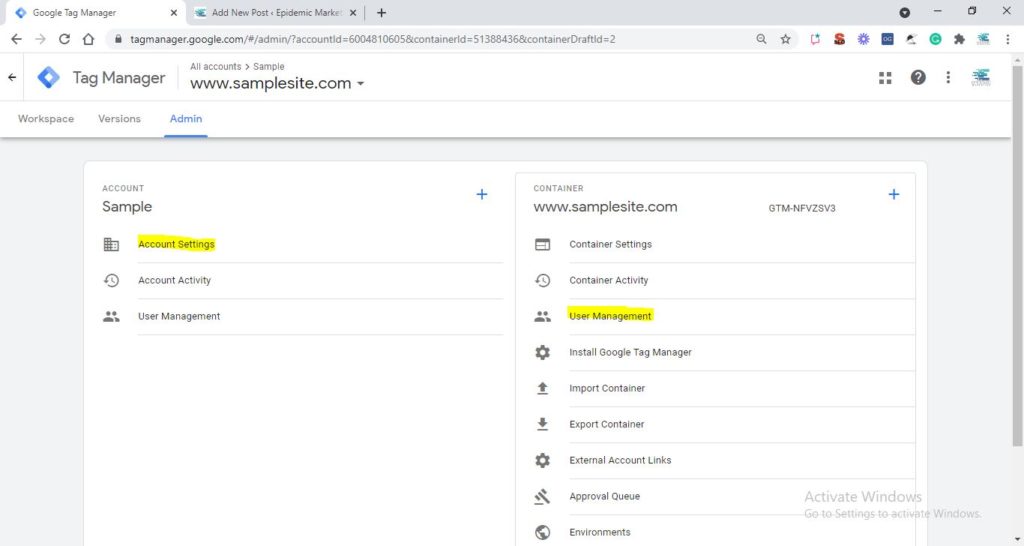Open External Account Links

(x=620, y=460)
